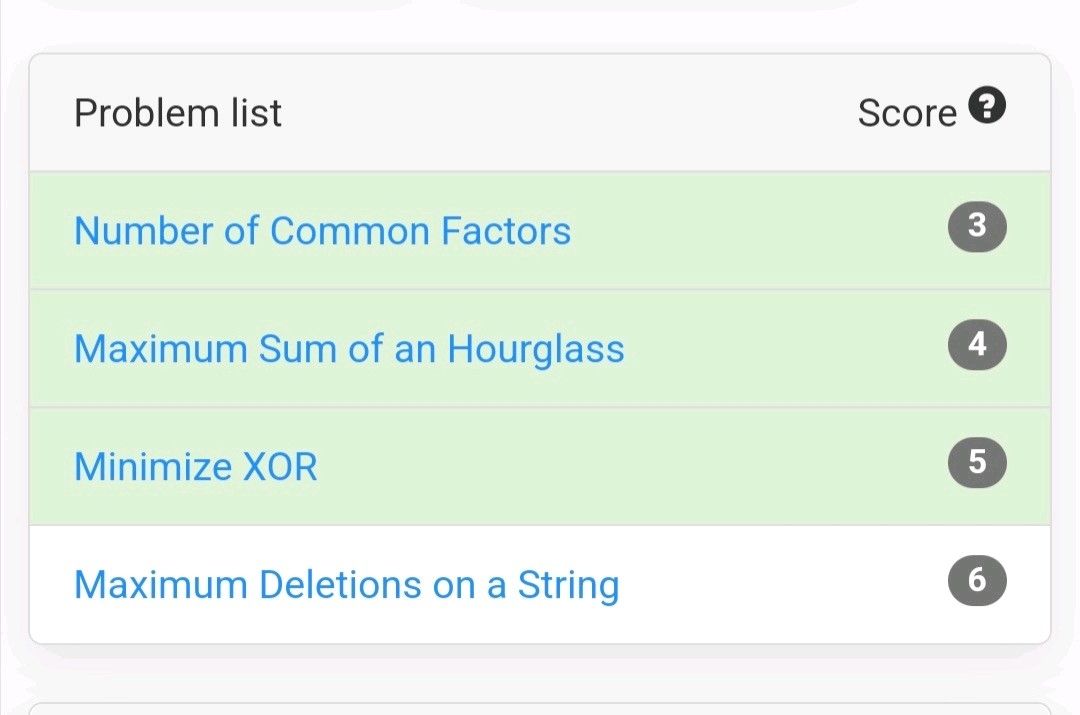Click the score badge showing 5

(977, 462)
